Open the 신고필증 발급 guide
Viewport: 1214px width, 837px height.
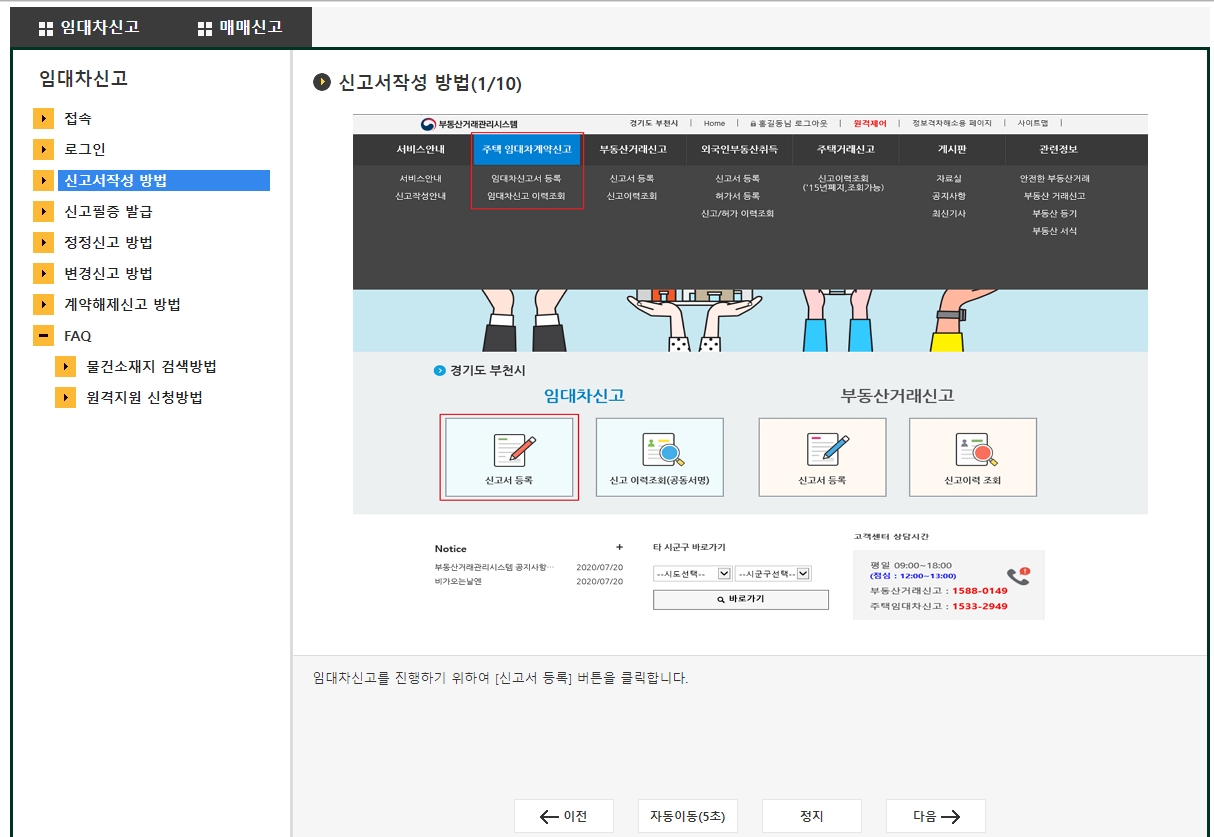point(108,211)
